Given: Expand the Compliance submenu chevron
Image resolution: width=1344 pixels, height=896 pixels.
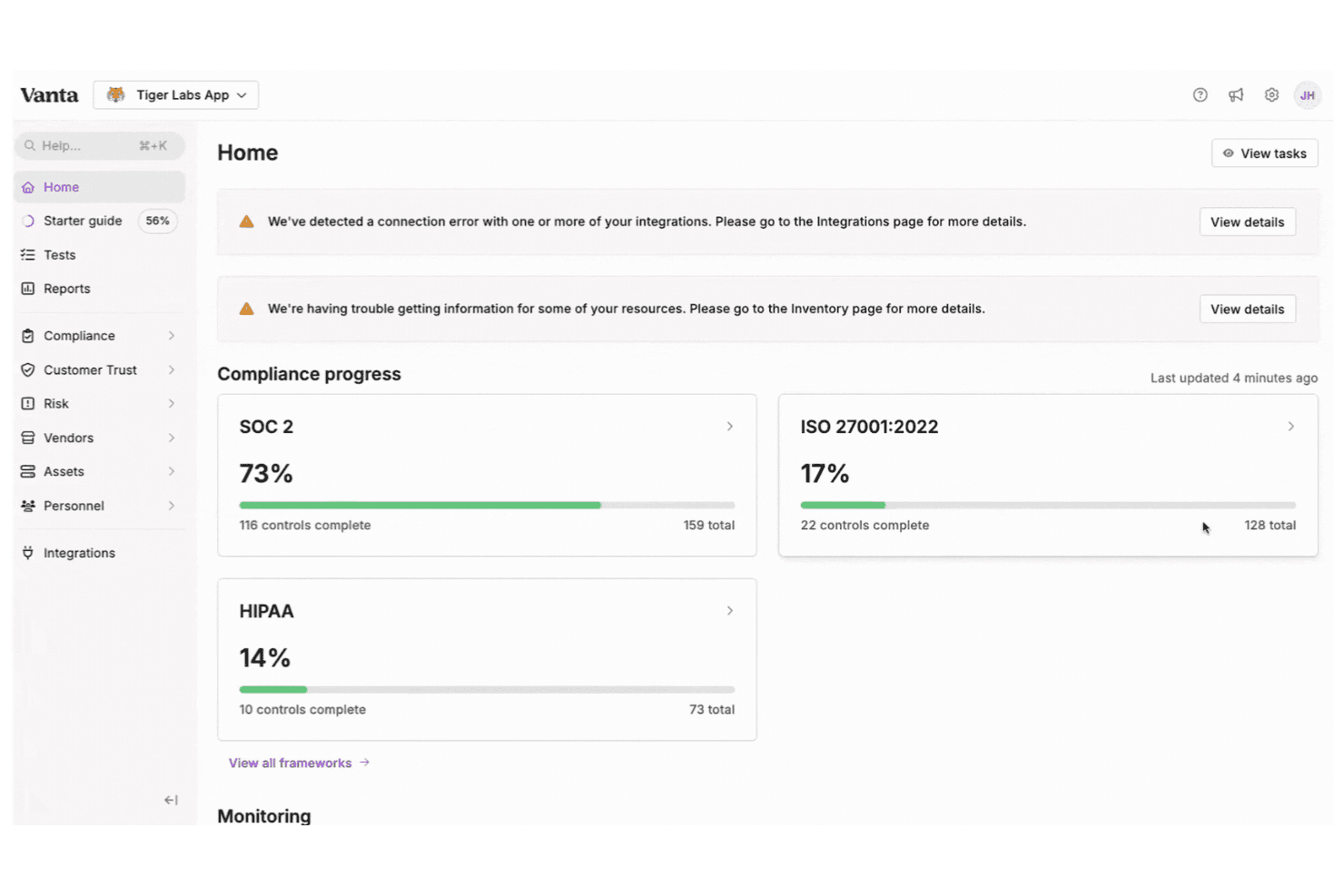Looking at the screenshot, I should pyautogui.click(x=172, y=336).
